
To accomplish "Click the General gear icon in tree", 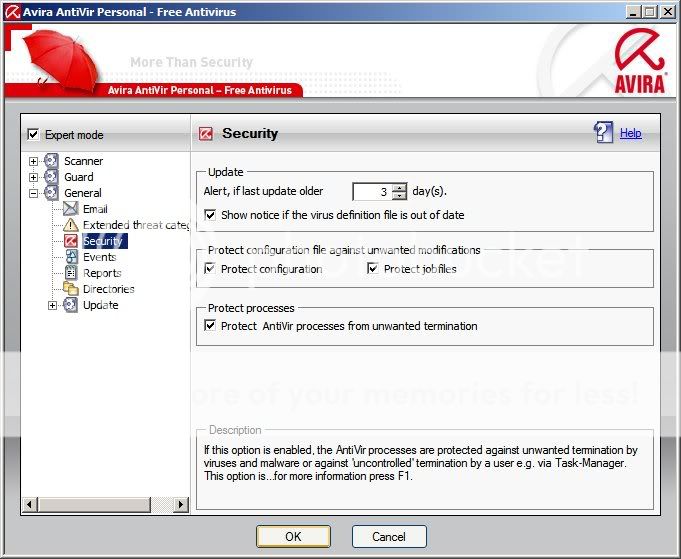I will [x=51, y=193].
